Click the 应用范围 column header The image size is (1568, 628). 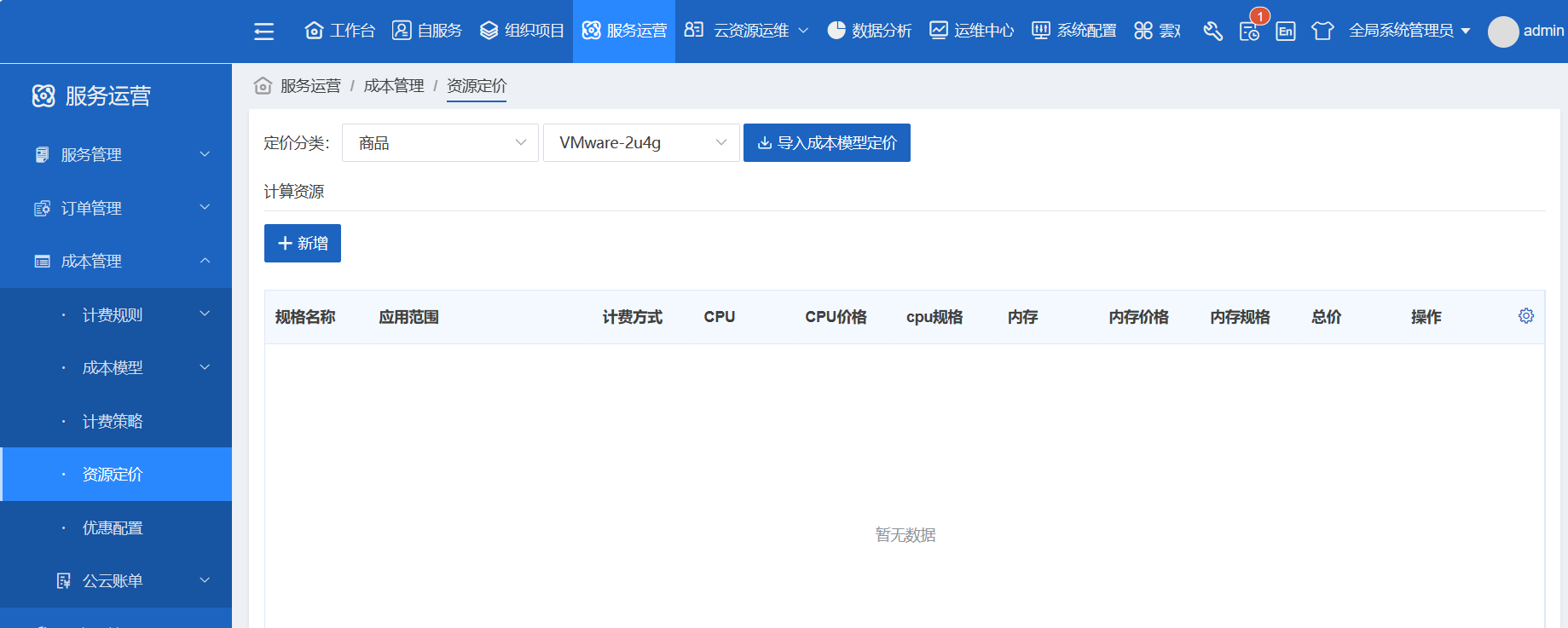409,317
